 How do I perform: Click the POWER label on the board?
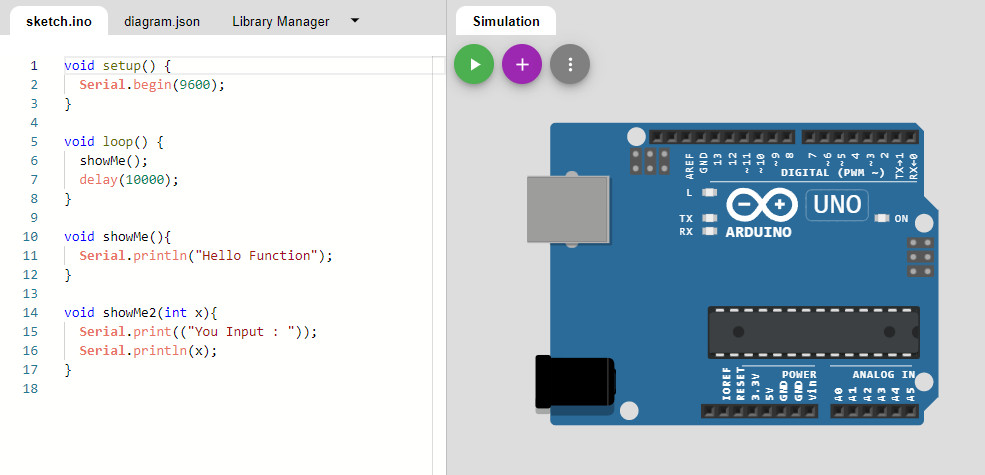799,374
